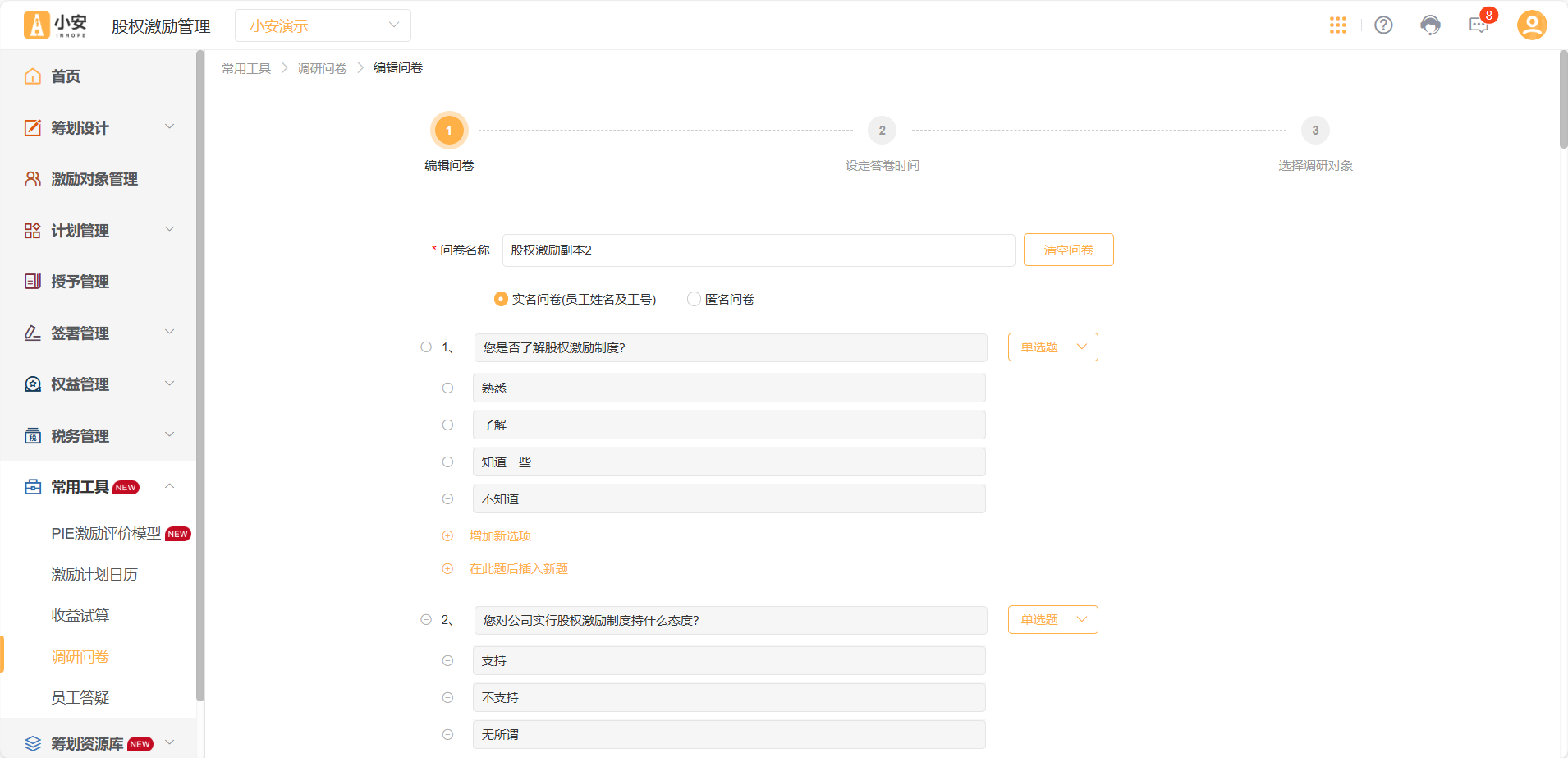Select 匿名问卷 radio option
The width and height of the screenshot is (1568, 758).
point(695,299)
